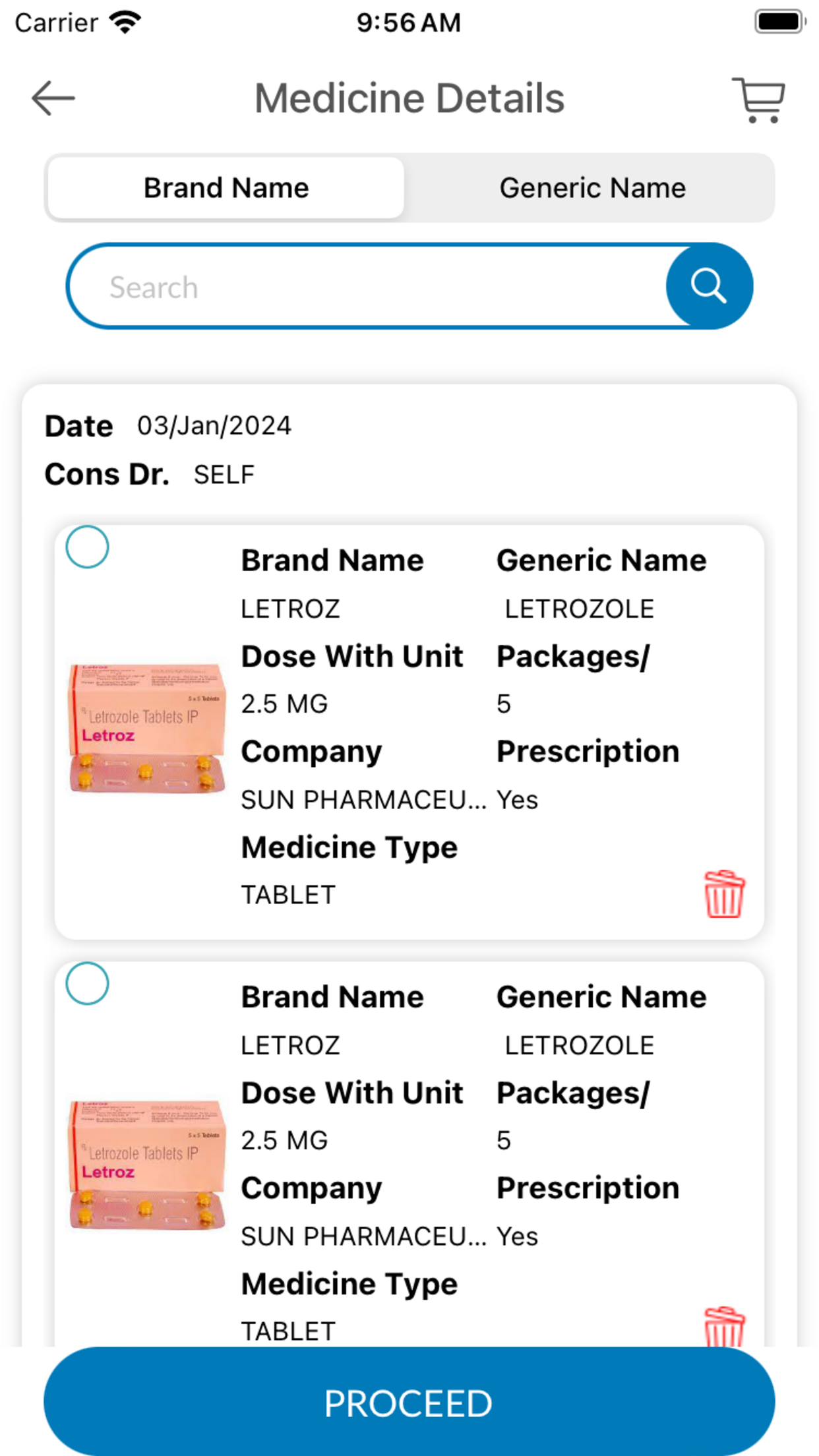Tap the SELF consulting doctor value
This screenshot has width=819, height=1456.
(224, 475)
